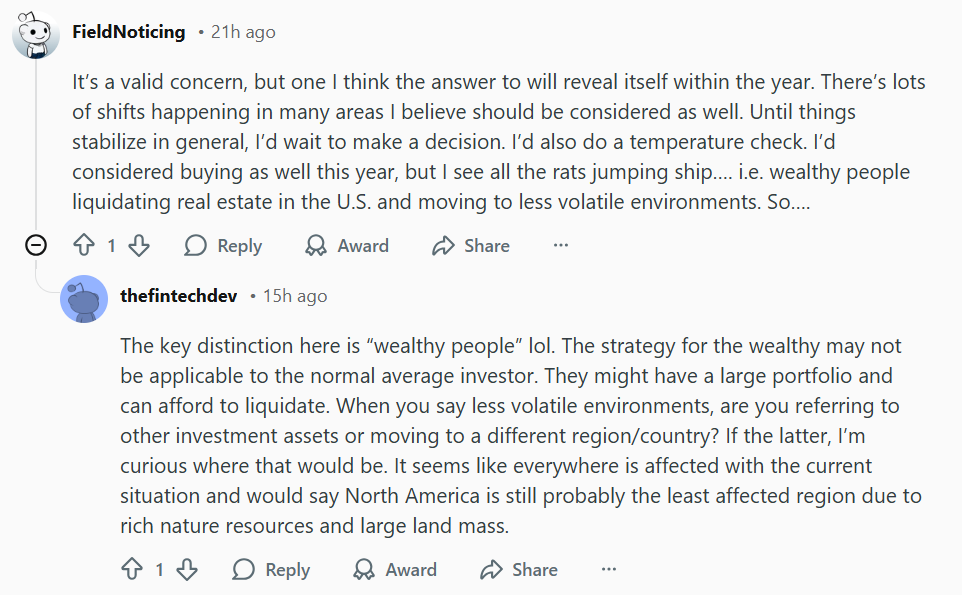Viewport: 962px width, 595px height.
Task: Click thefintechdev's avatar image
Action: 84,298
